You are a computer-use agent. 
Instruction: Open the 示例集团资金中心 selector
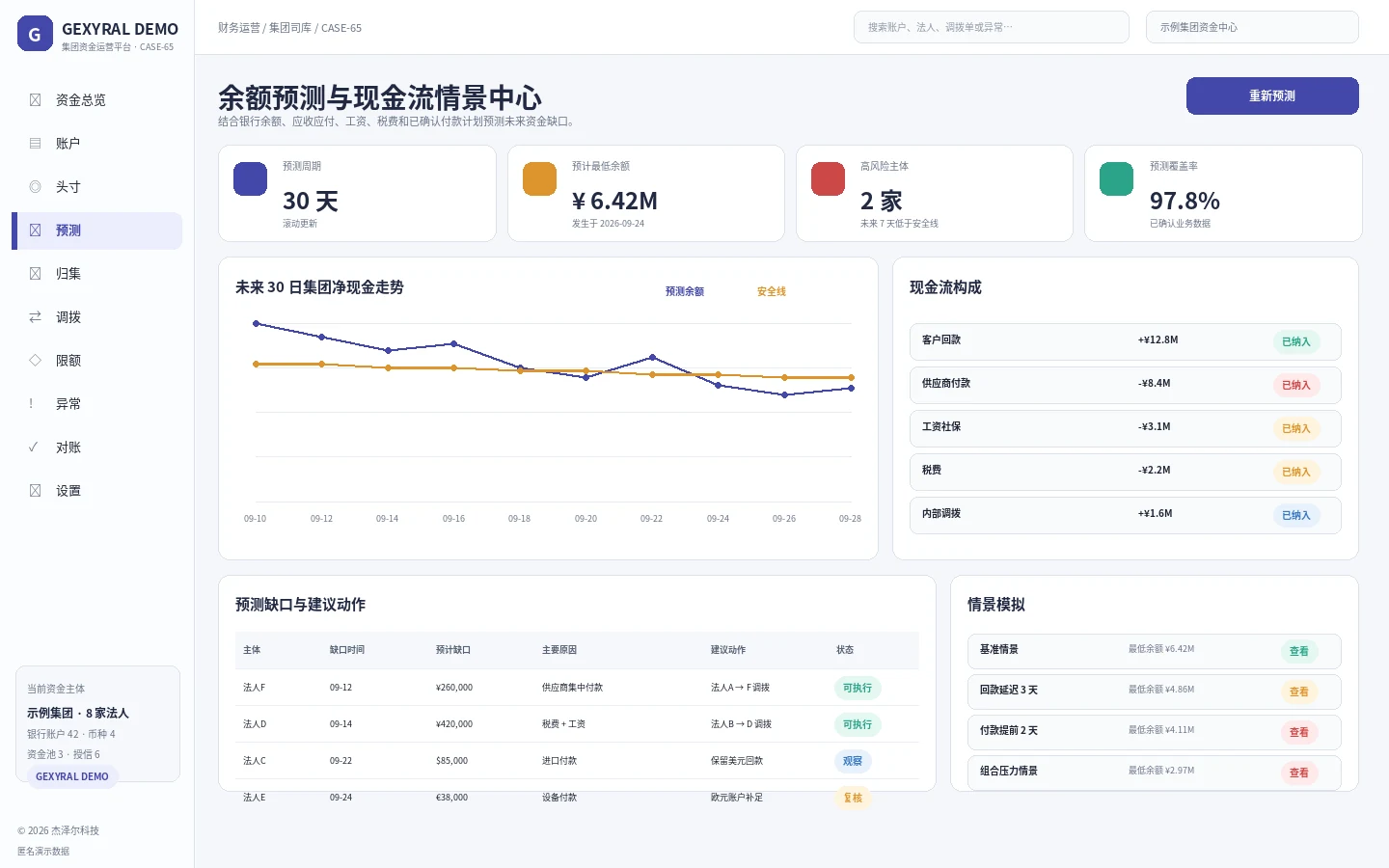(1252, 27)
